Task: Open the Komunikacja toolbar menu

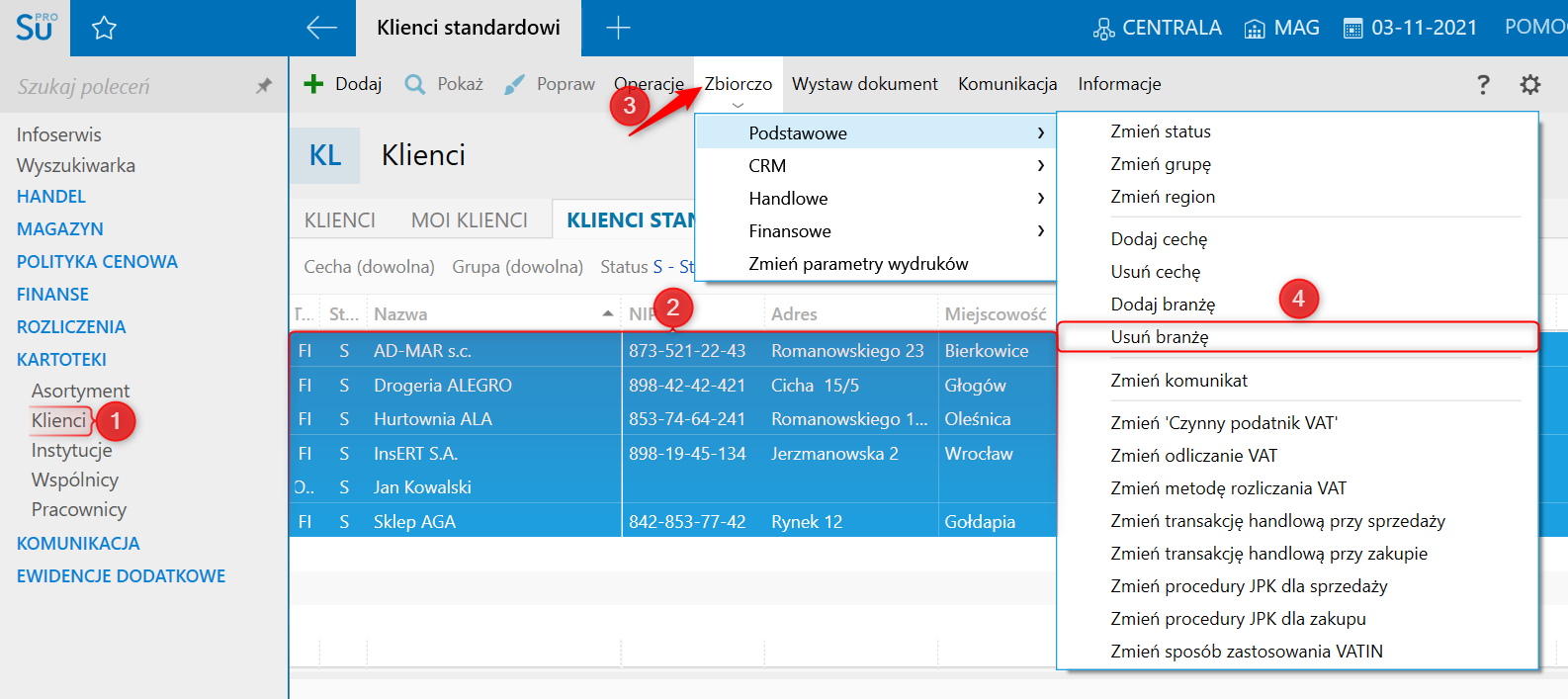Action: 1007,84
